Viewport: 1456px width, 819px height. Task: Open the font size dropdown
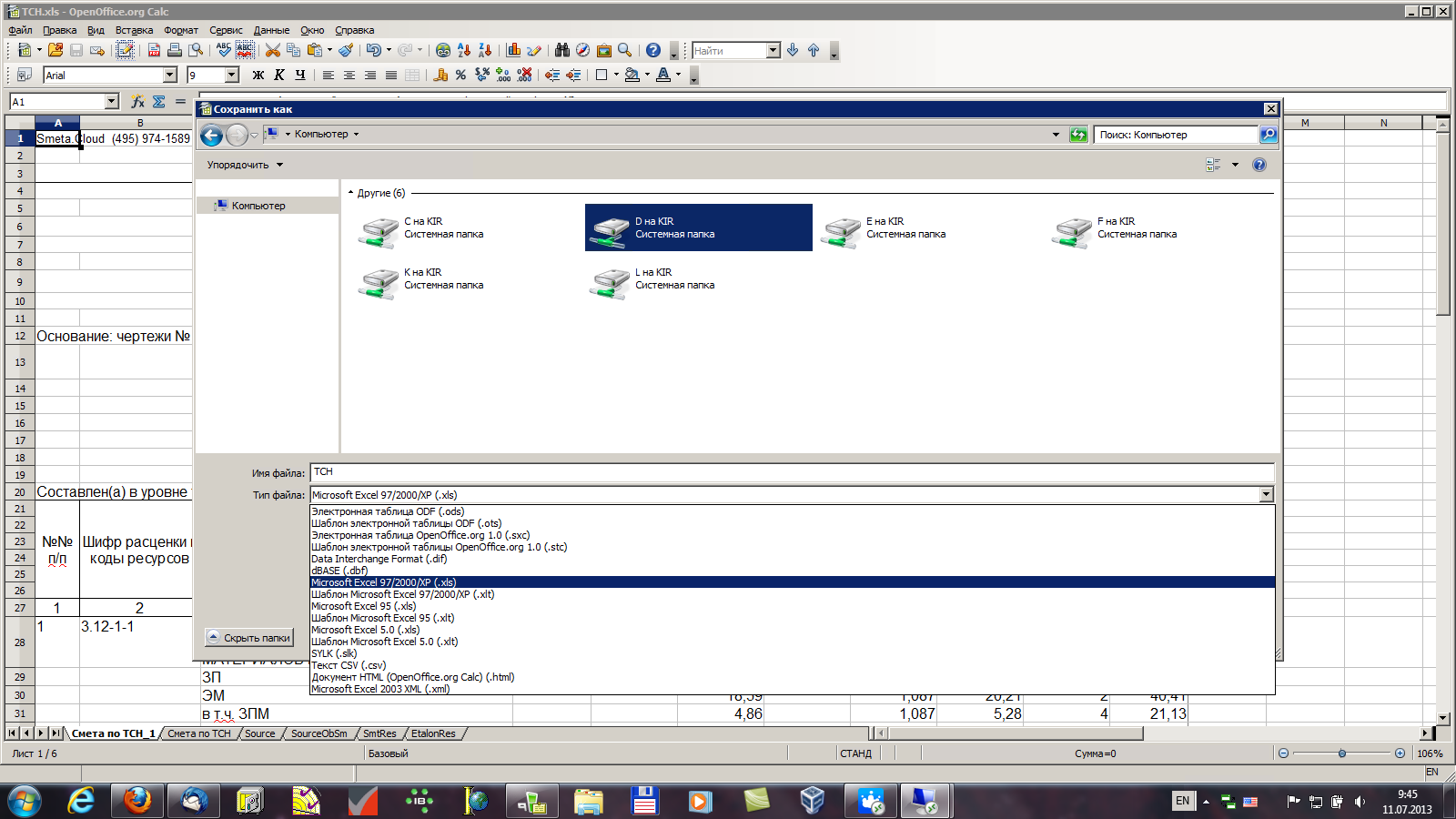[x=232, y=75]
